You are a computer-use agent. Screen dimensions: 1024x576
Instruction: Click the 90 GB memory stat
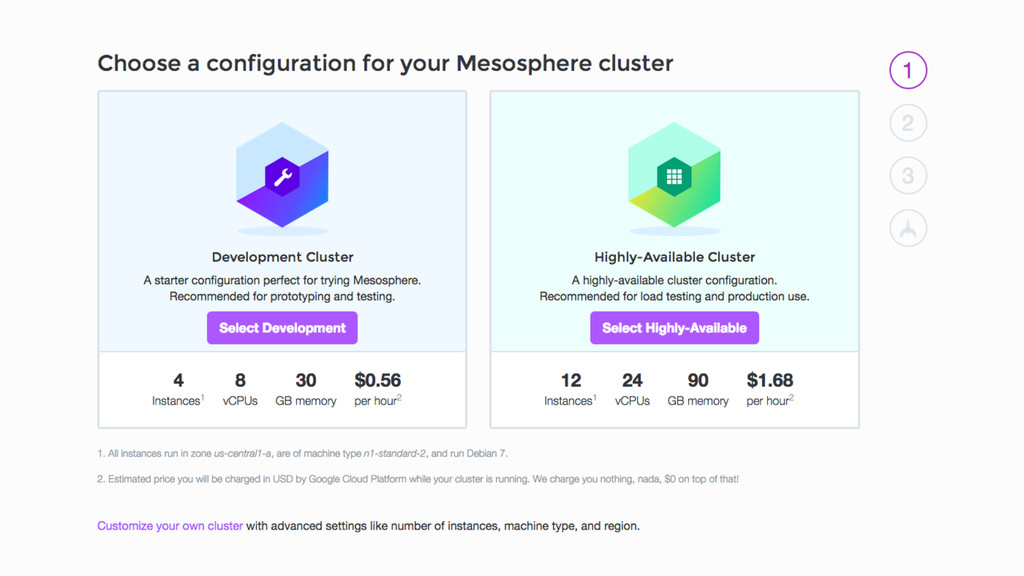(697, 389)
